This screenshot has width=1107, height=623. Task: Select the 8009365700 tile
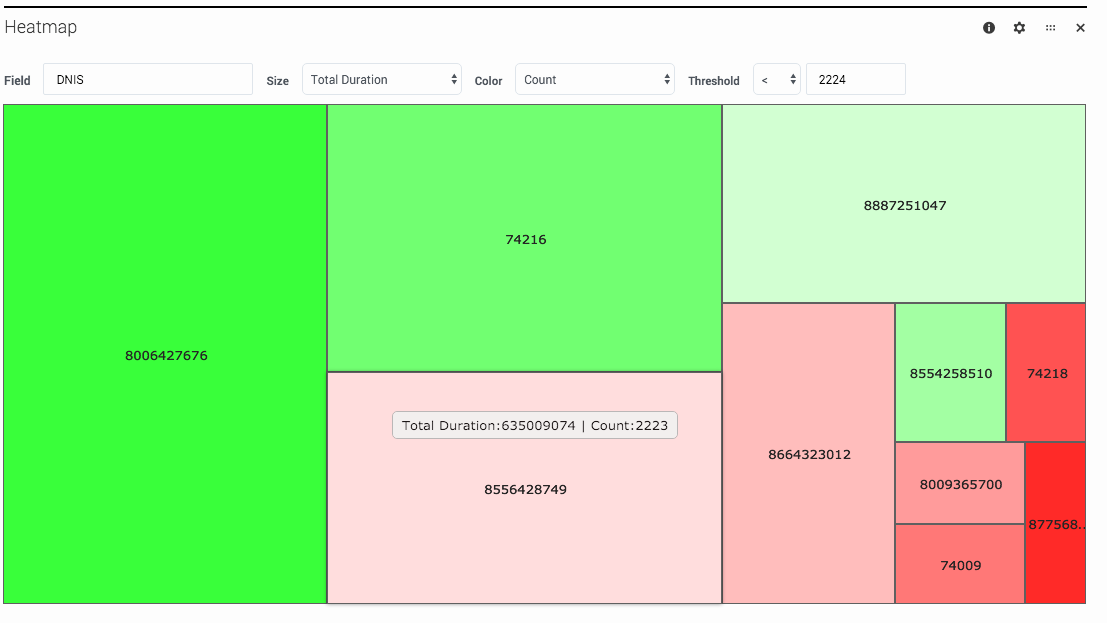point(960,484)
